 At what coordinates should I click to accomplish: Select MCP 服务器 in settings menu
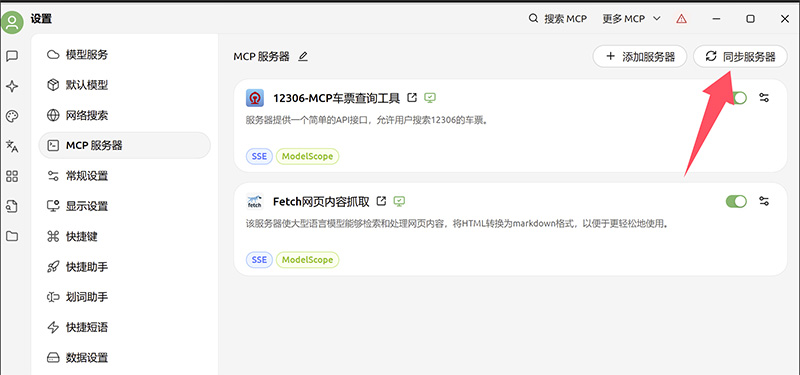coord(124,145)
